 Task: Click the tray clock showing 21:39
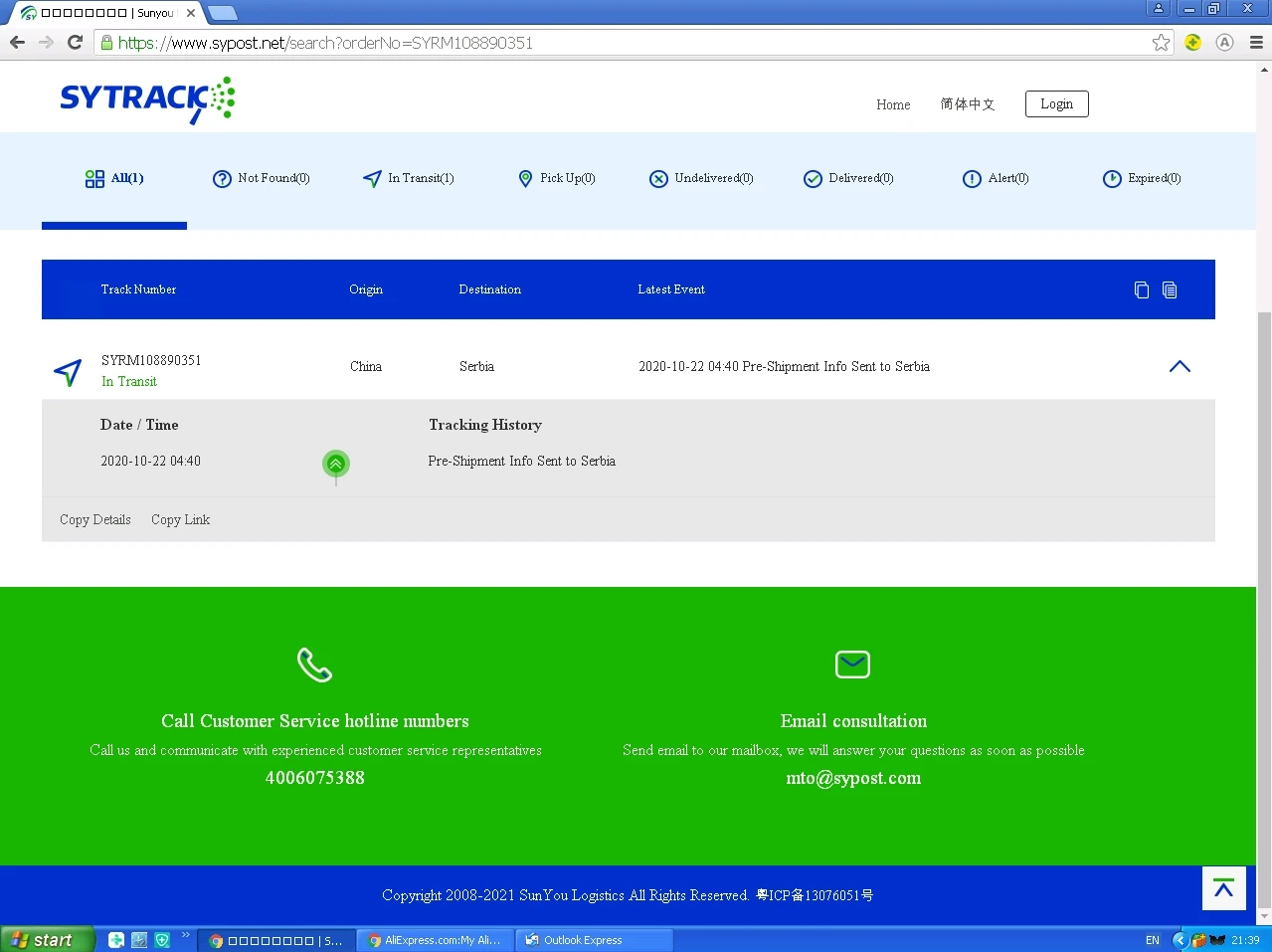[1245, 940]
